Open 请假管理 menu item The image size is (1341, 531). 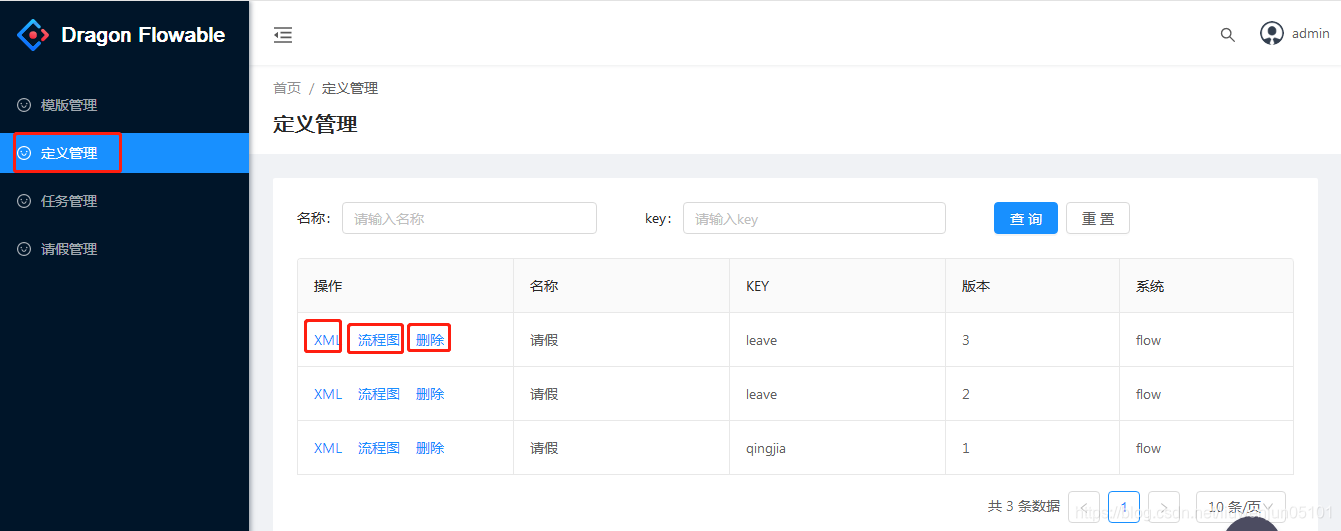[x=124, y=249]
